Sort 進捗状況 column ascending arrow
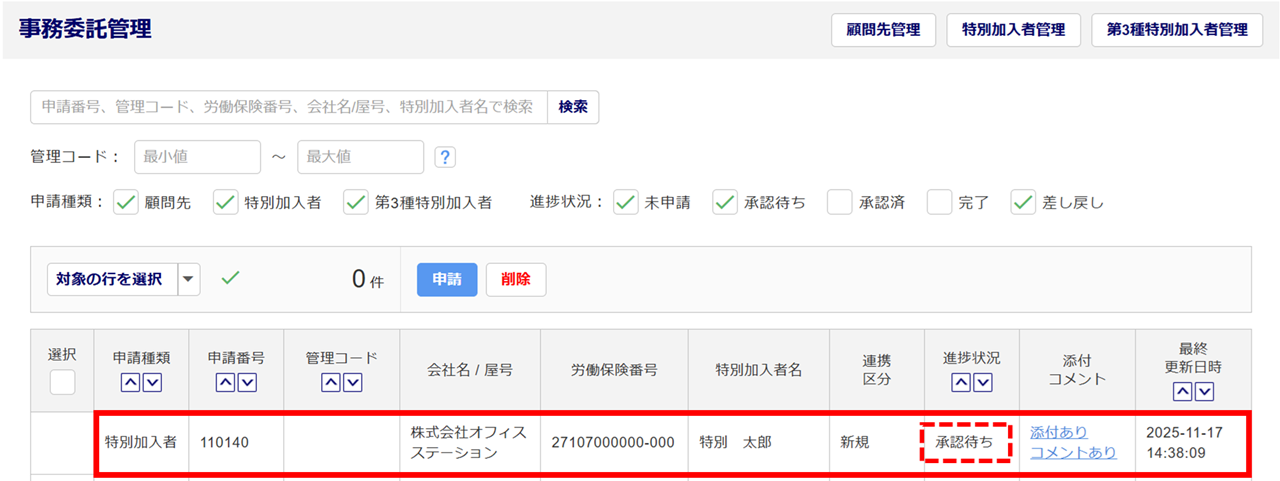1280x481 pixels. (x=960, y=382)
